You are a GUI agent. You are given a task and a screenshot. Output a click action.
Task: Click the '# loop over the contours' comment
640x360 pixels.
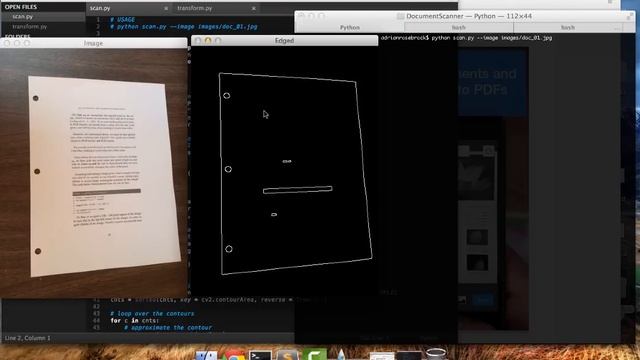point(152,313)
